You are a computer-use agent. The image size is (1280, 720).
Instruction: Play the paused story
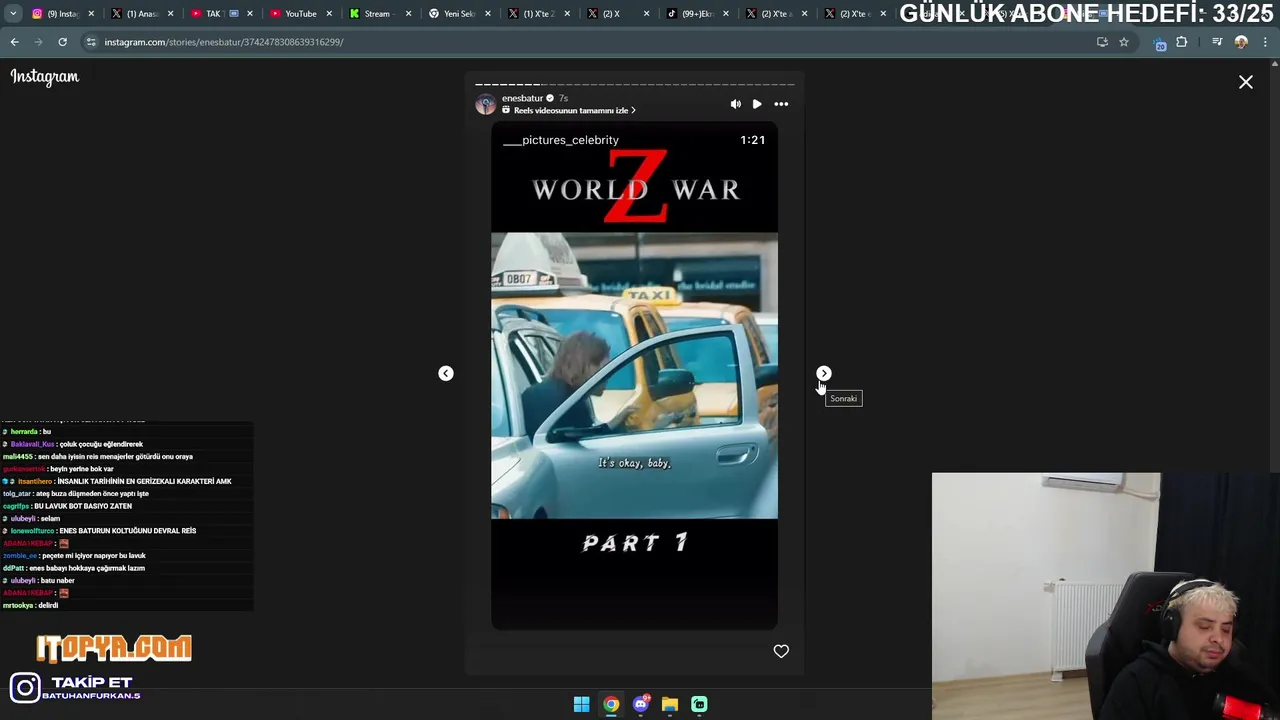[757, 104]
